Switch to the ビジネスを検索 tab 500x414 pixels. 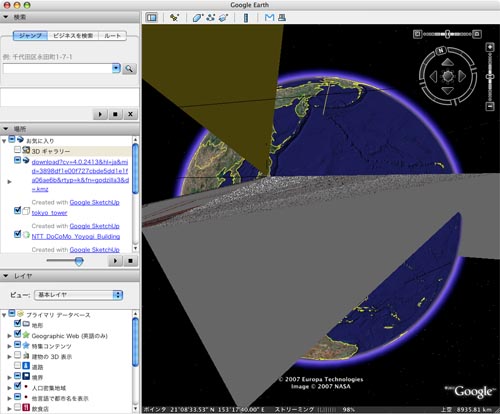coord(73,36)
